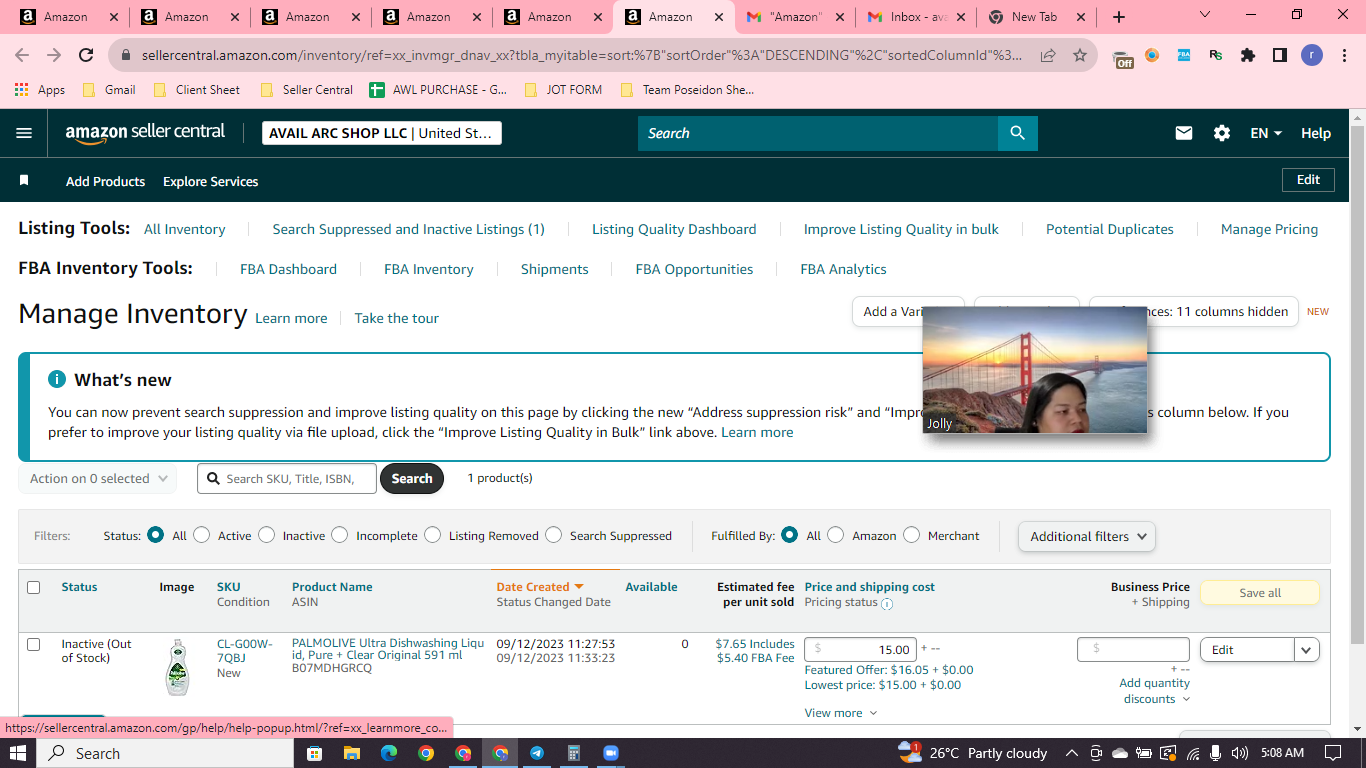Open the mail messages icon
Viewport: 1366px width, 768px height.
[x=1184, y=133]
